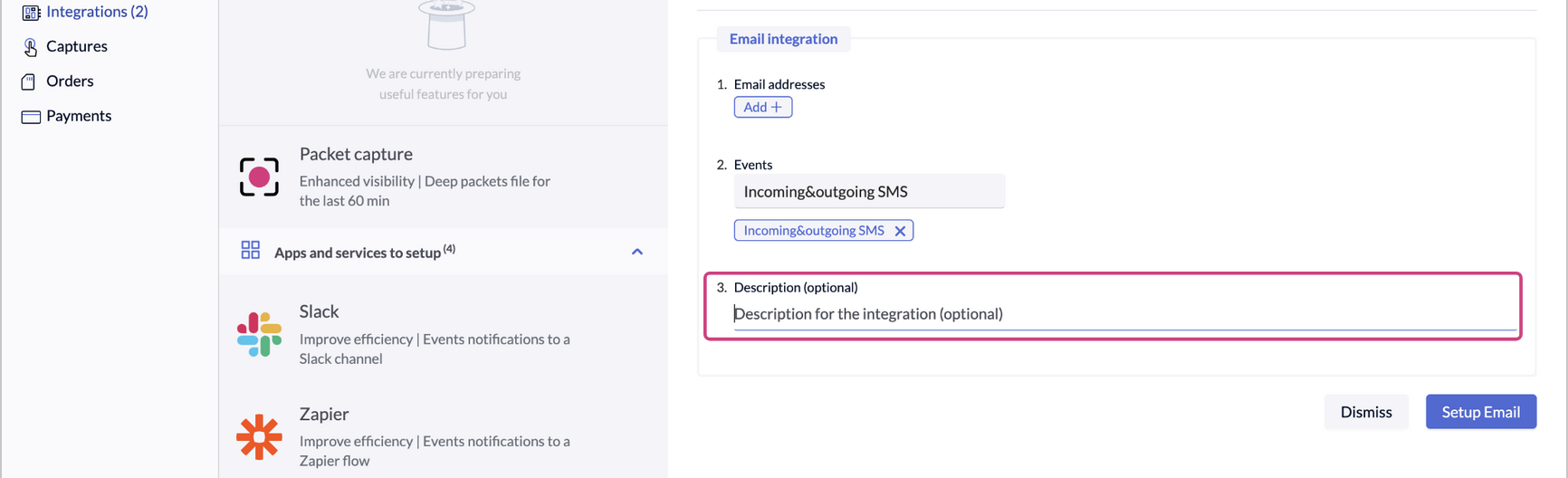
Task: Open Integrations (2) in the sidebar
Action: pyautogui.click(x=97, y=12)
